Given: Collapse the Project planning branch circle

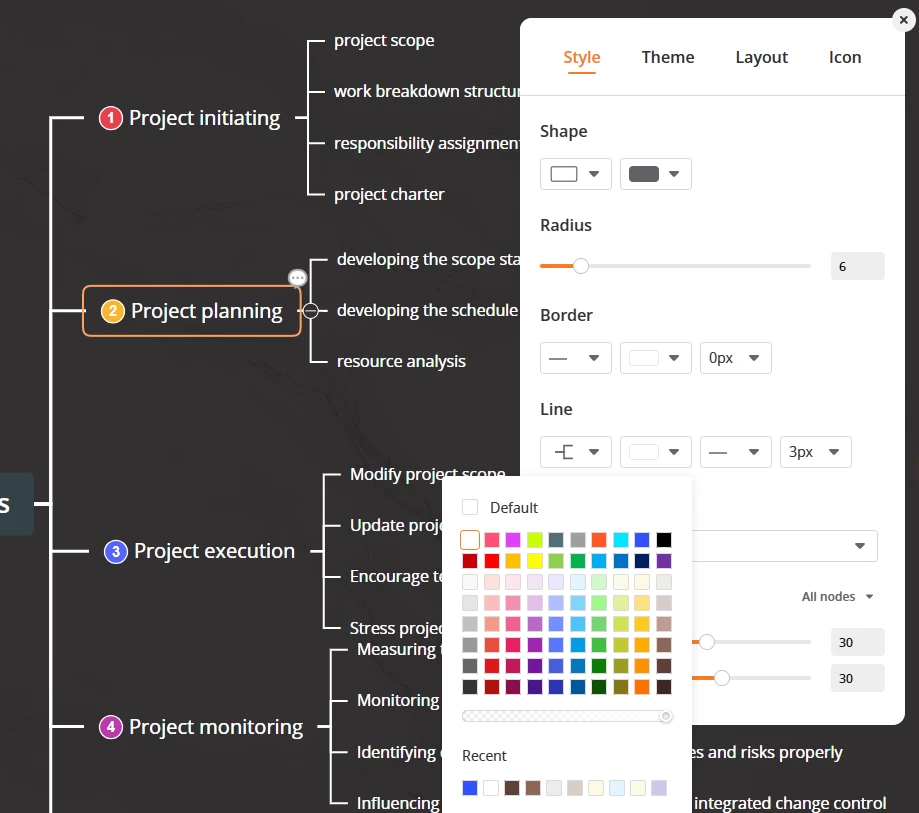Looking at the screenshot, I should coord(311,311).
